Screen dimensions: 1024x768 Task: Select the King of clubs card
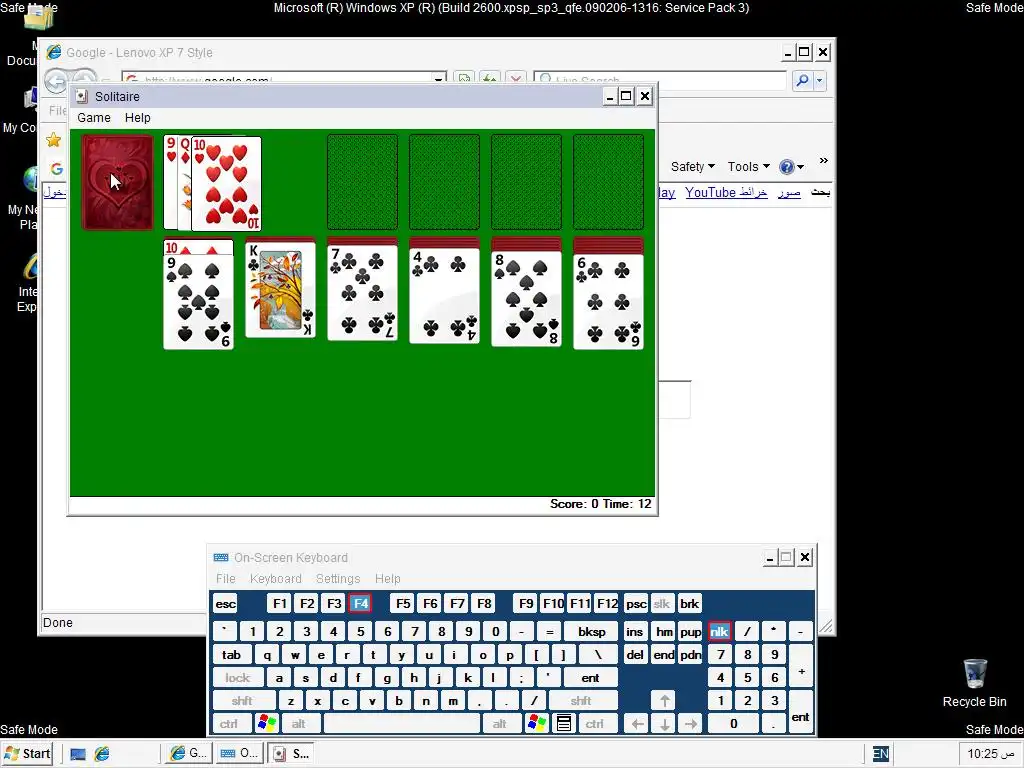coord(280,289)
